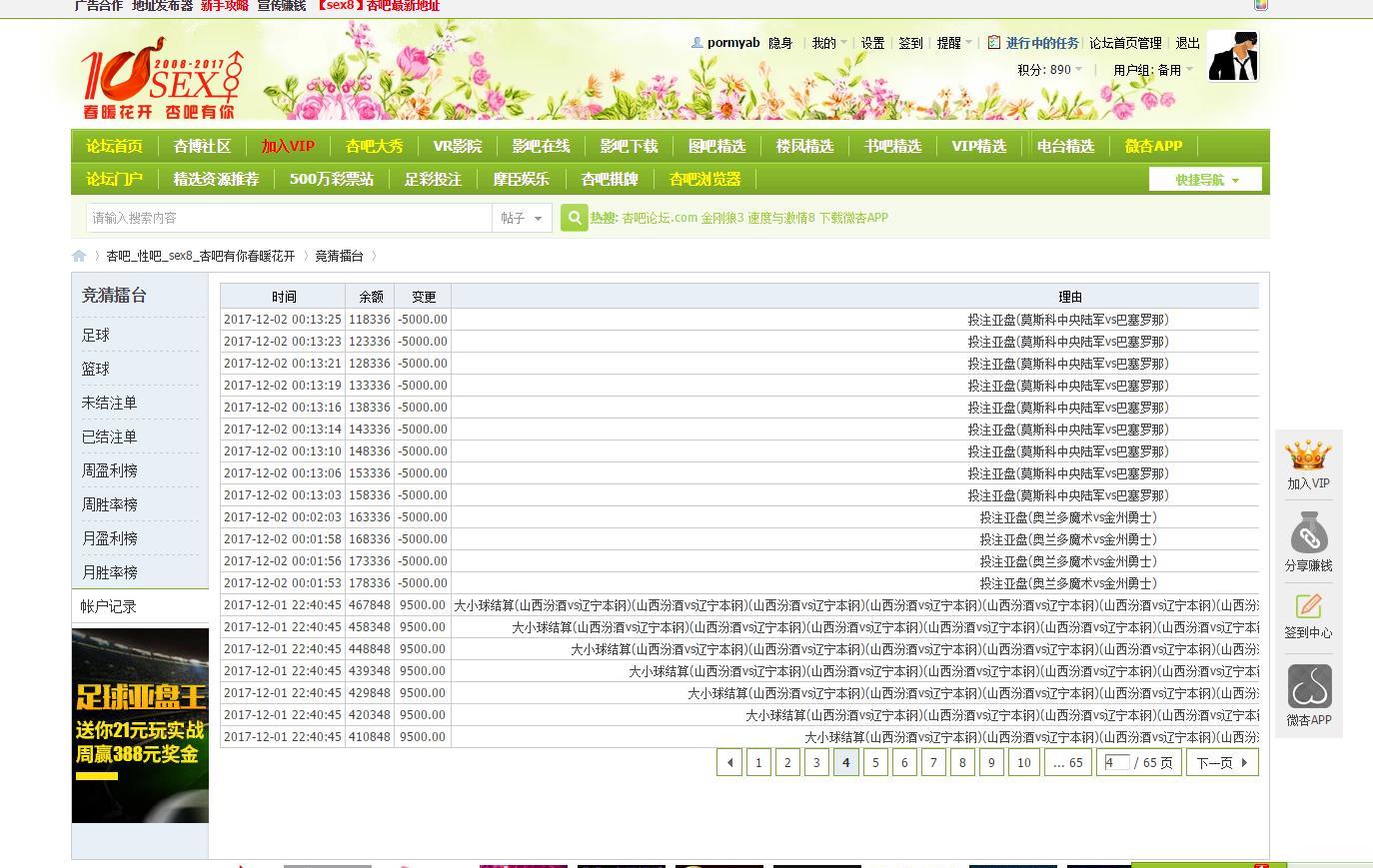Click the balance cell showing 467848
Viewport: 1373px width, 868px height.
pyautogui.click(x=370, y=605)
